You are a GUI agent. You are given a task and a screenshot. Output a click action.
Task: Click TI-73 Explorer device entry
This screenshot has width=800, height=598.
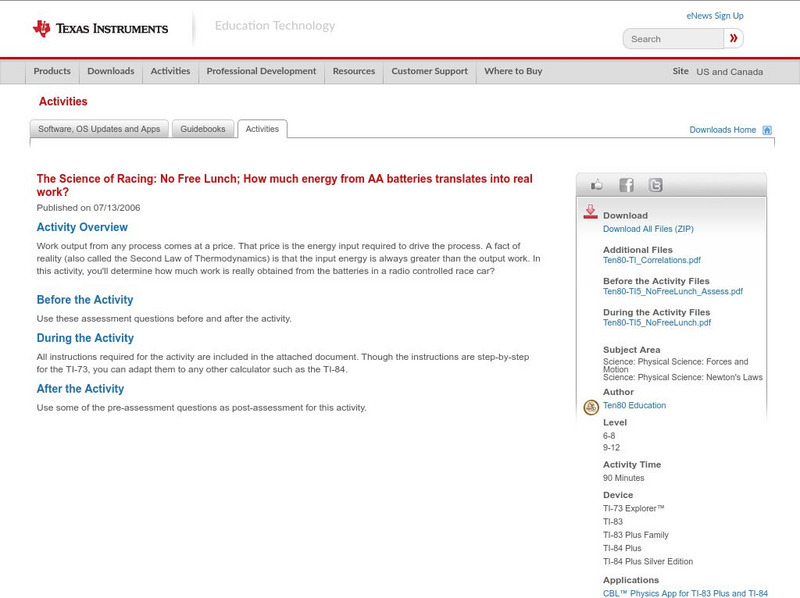634,508
